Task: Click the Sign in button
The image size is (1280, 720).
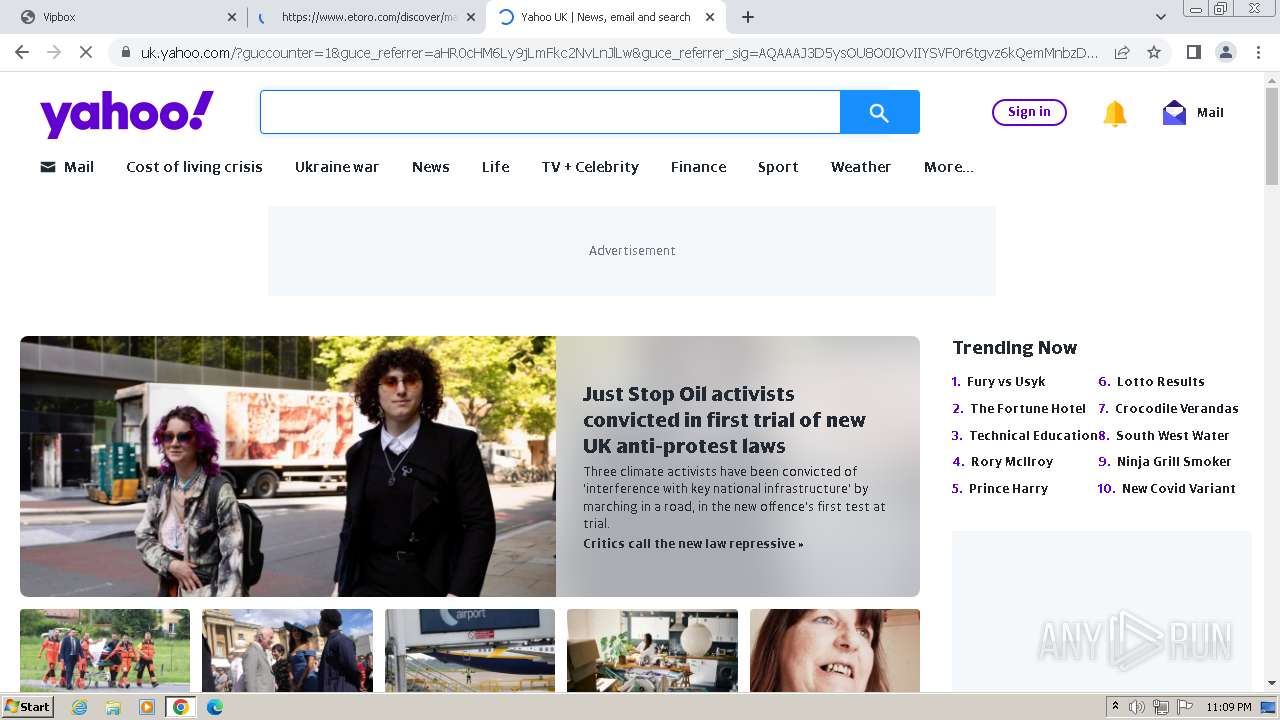Action: [x=1029, y=112]
